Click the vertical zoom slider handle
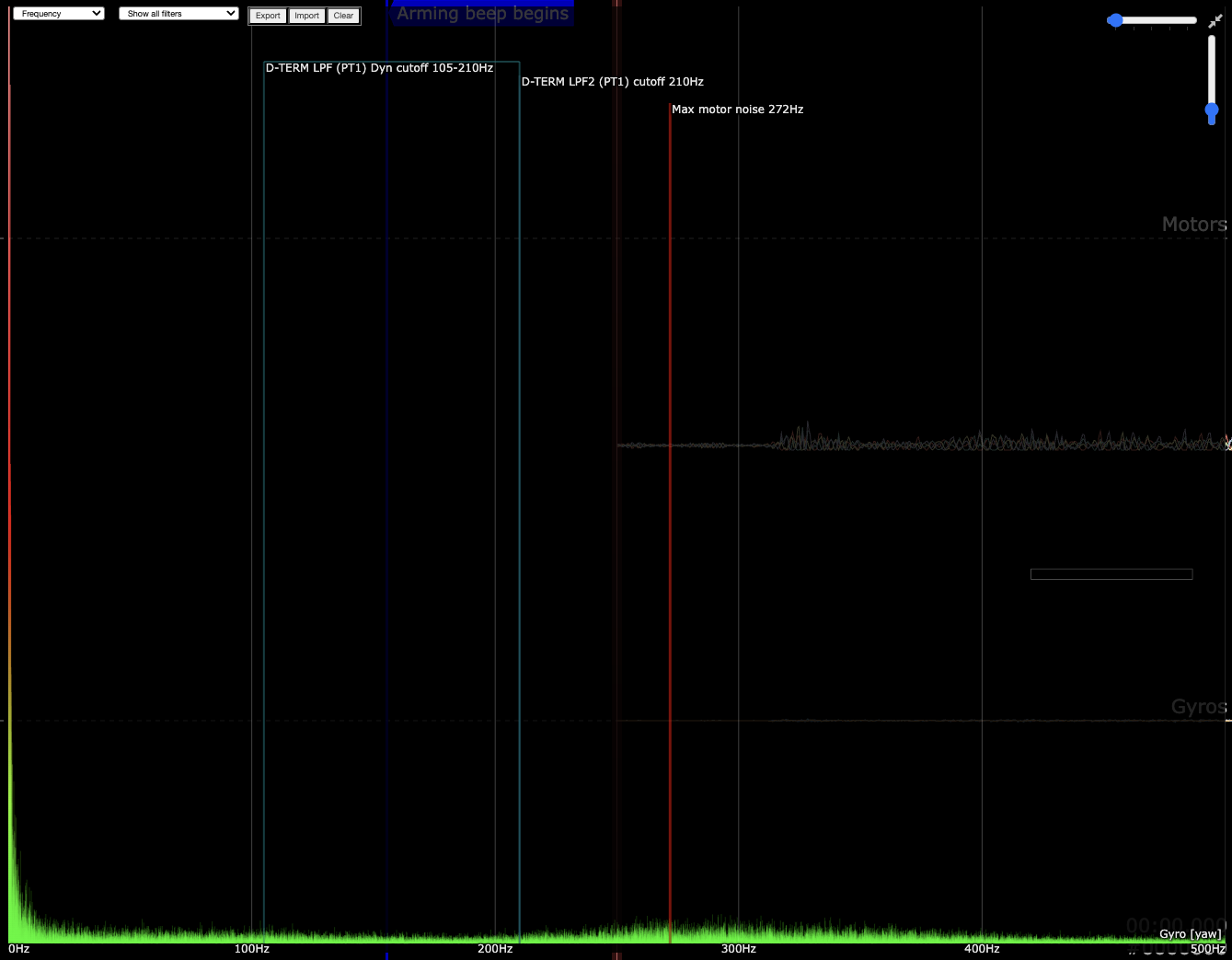 1212,110
